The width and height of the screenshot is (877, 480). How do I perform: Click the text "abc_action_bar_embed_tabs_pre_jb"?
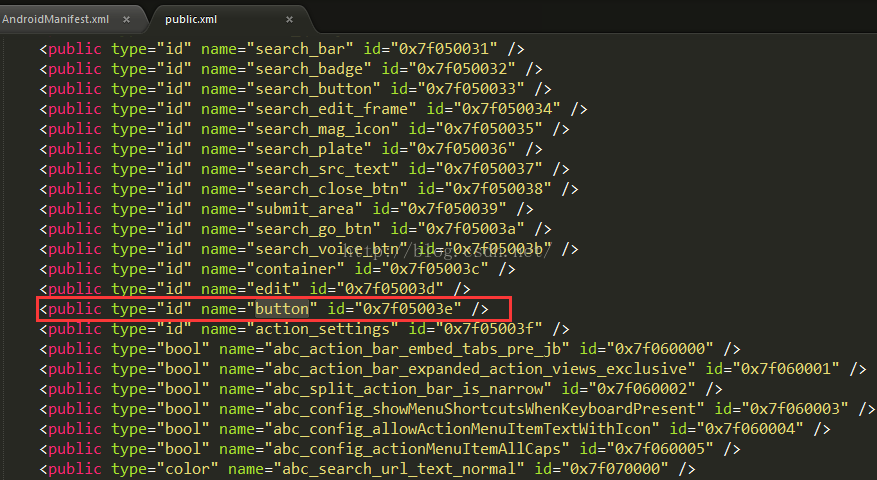pos(417,349)
